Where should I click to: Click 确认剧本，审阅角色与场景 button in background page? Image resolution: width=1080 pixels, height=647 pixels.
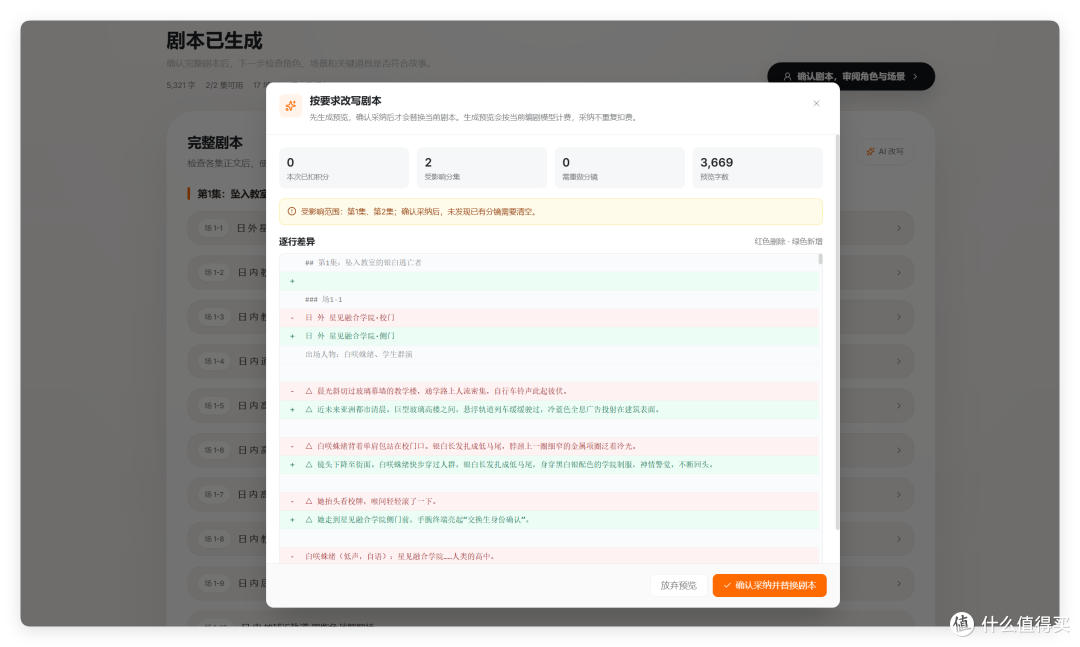pos(851,76)
